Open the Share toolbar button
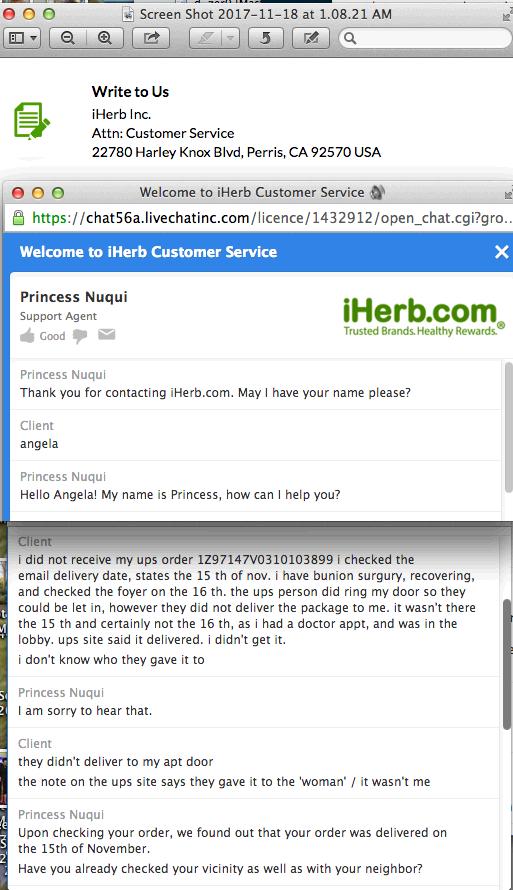 click(151, 38)
